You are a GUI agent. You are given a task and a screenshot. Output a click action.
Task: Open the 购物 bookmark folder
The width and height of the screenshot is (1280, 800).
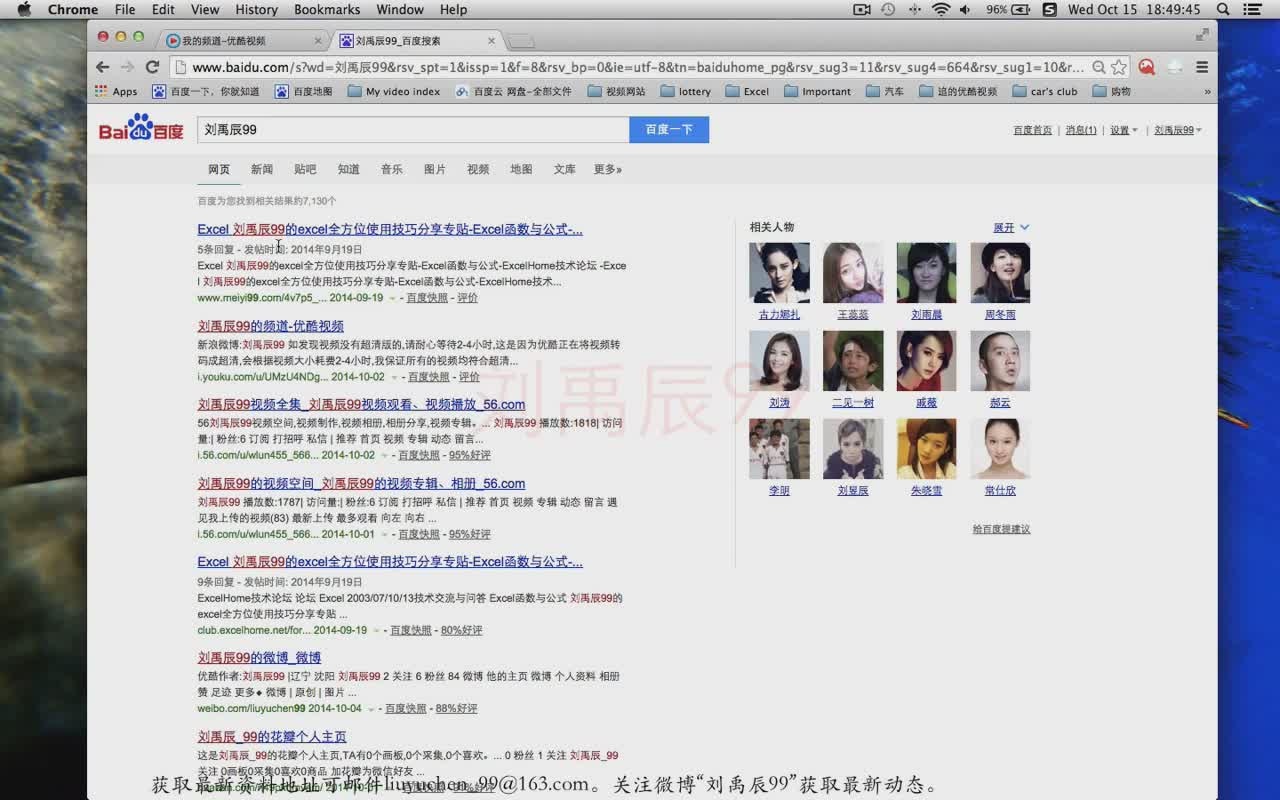pos(1112,91)
